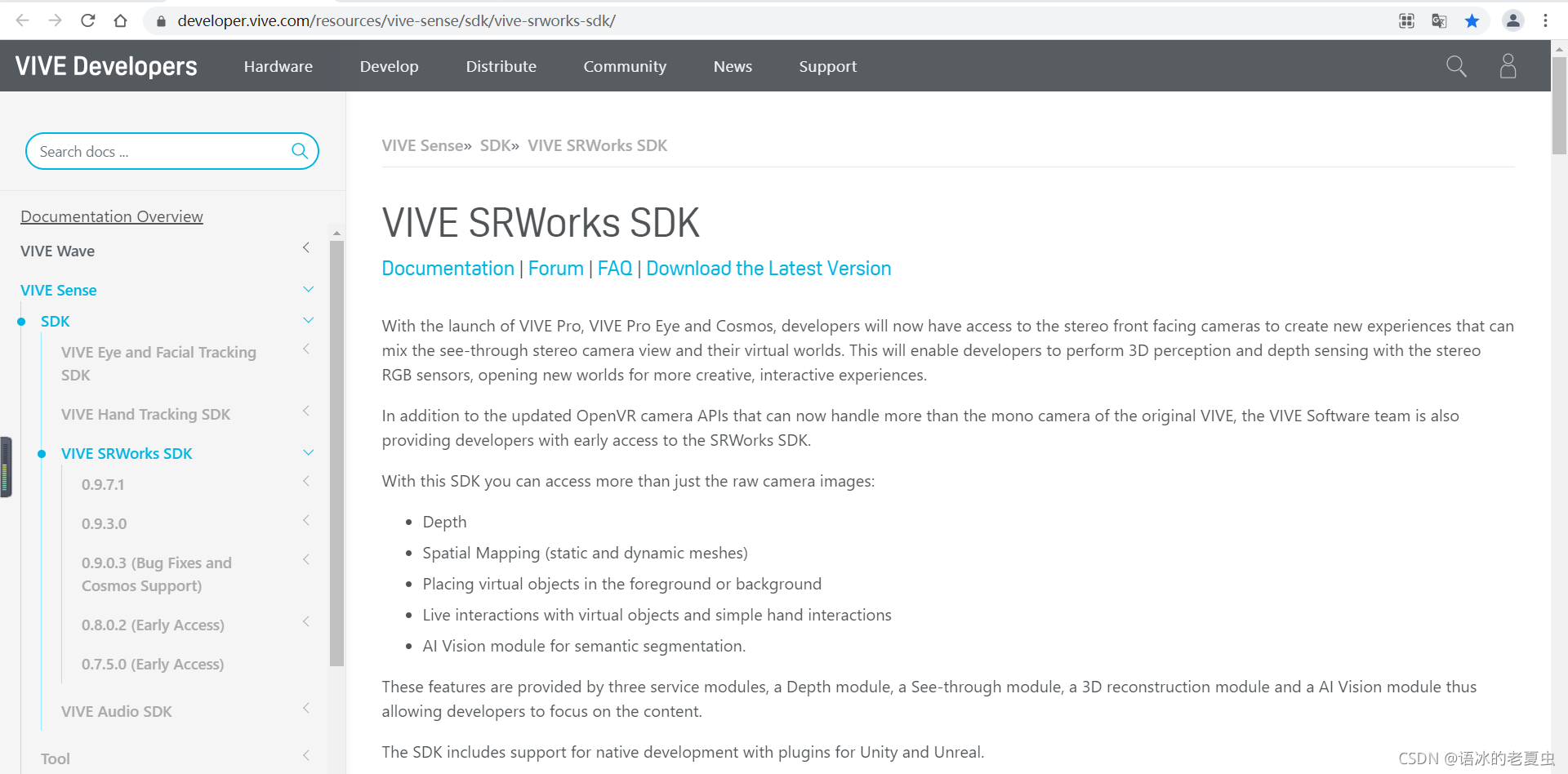
Task: Expand VIVE Eye and Facial Tracking SDK chevron
Action: coord(306,349)
